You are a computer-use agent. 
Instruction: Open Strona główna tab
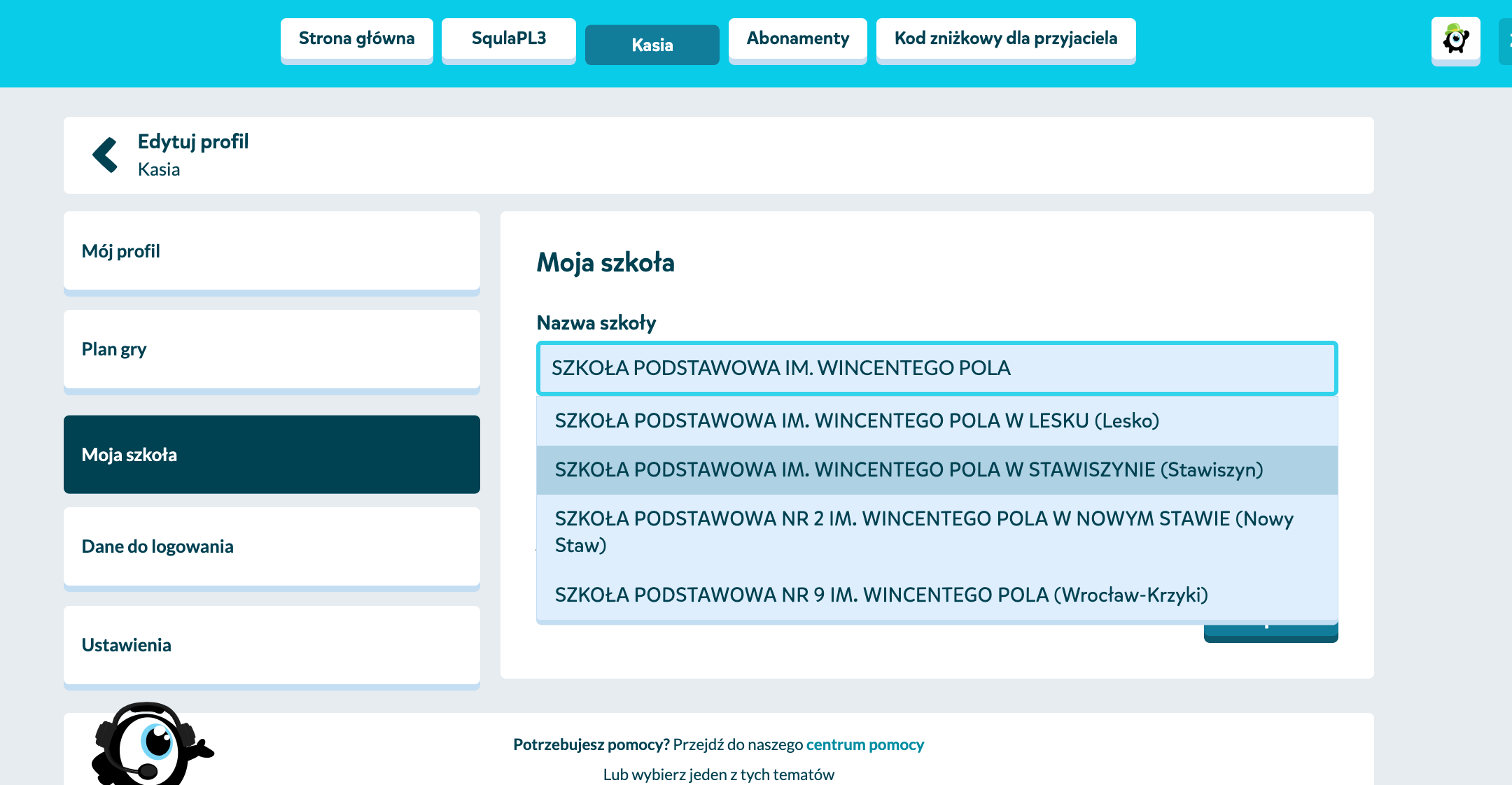tap(356, 39)
